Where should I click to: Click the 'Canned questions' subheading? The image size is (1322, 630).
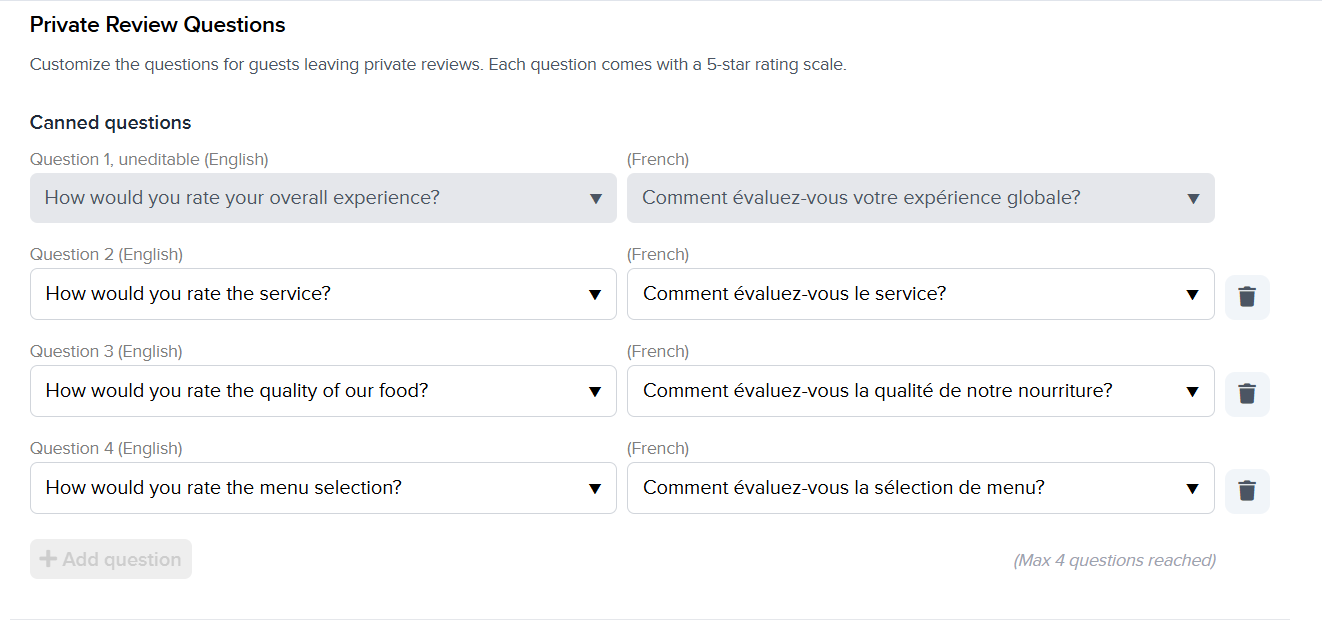[x=110, y=123]
